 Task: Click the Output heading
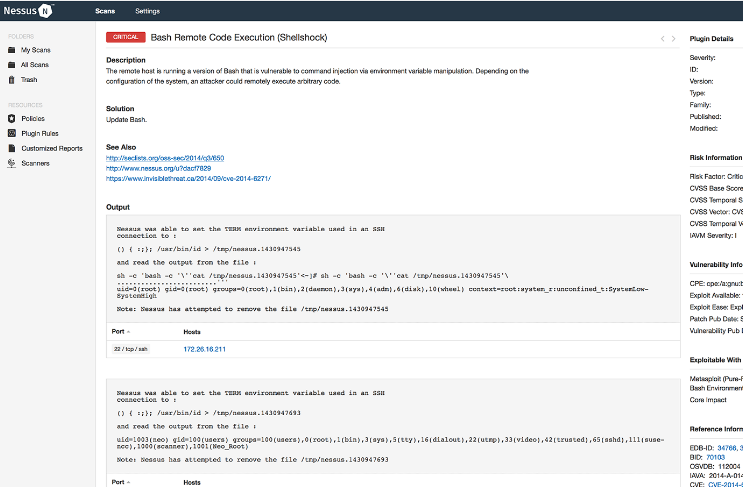coord(118,207)
